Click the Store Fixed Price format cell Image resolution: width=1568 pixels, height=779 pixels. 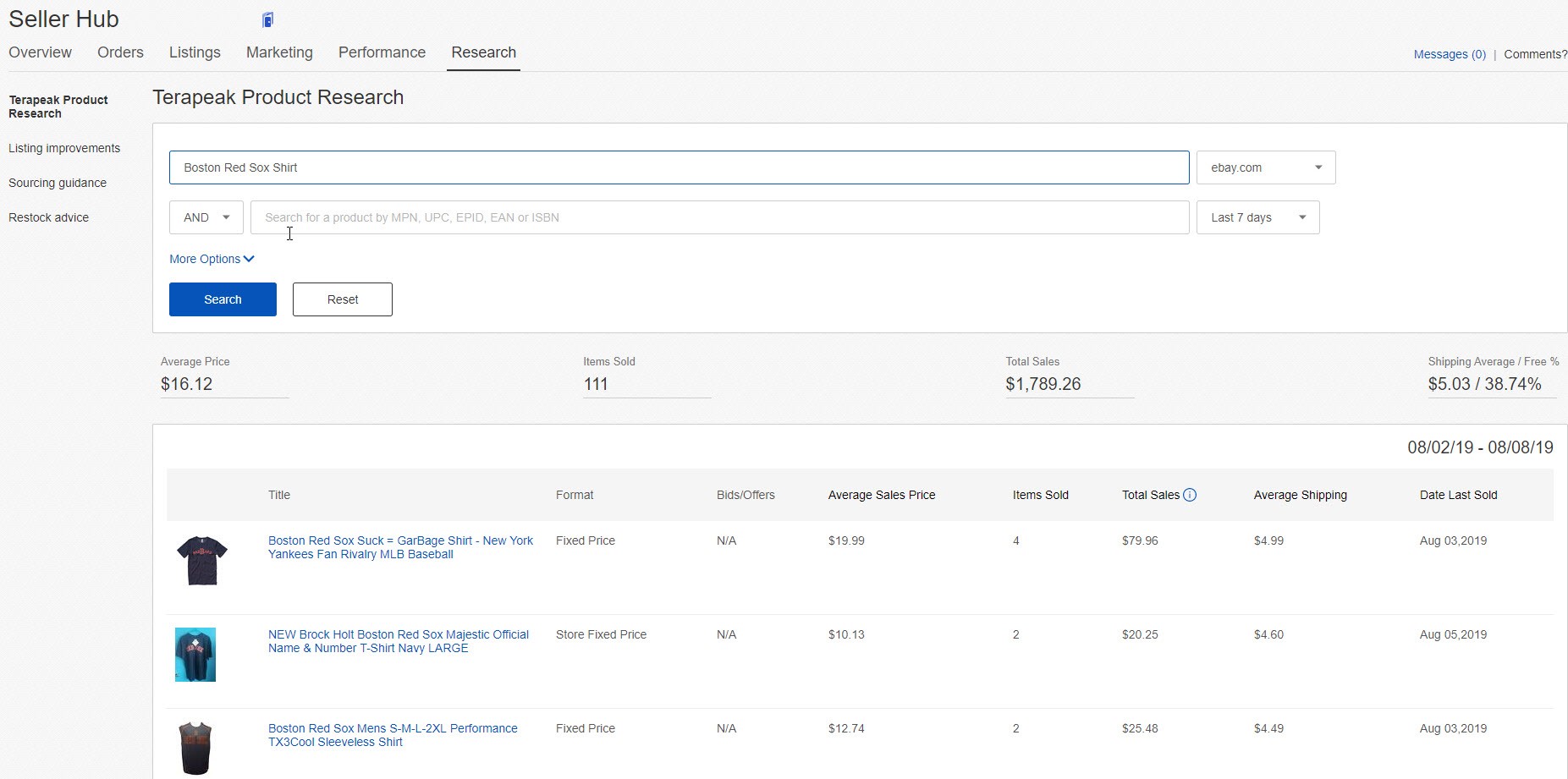pos(601,634)
